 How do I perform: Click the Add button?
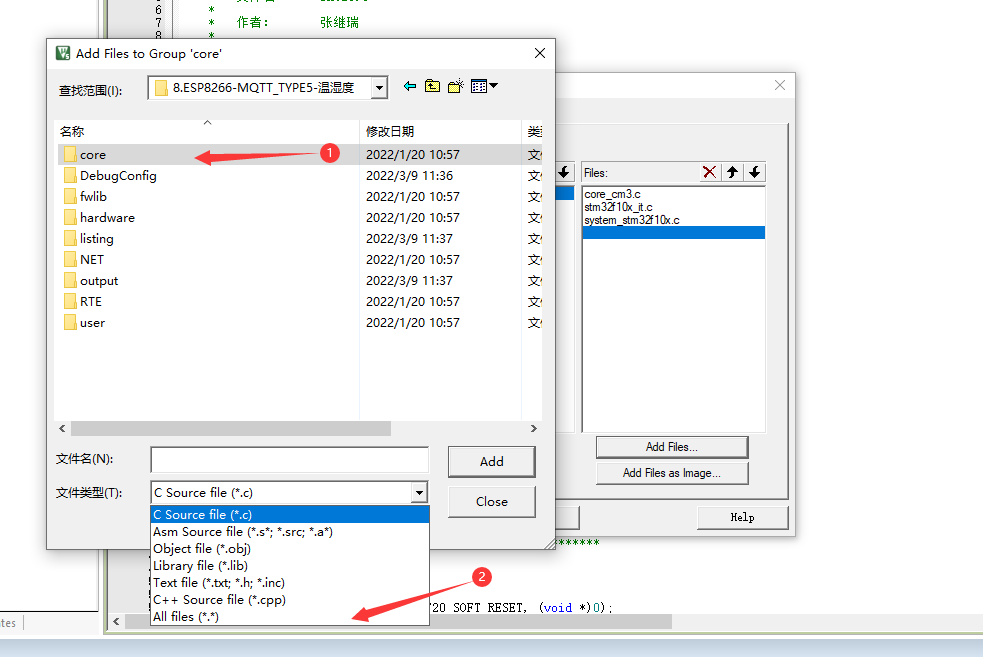pos(492,461)
